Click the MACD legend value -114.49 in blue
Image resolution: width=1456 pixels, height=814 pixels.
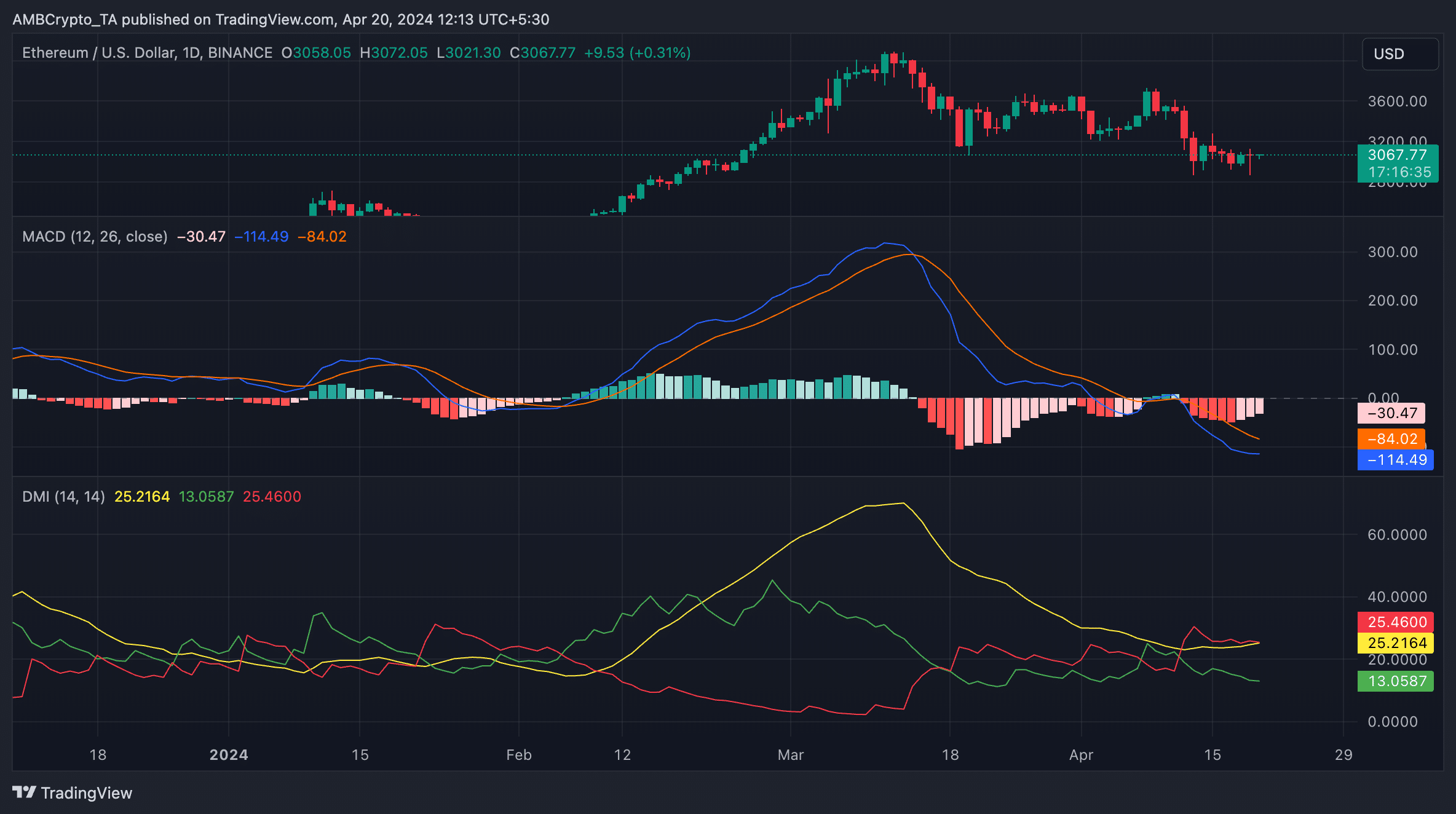261,237
